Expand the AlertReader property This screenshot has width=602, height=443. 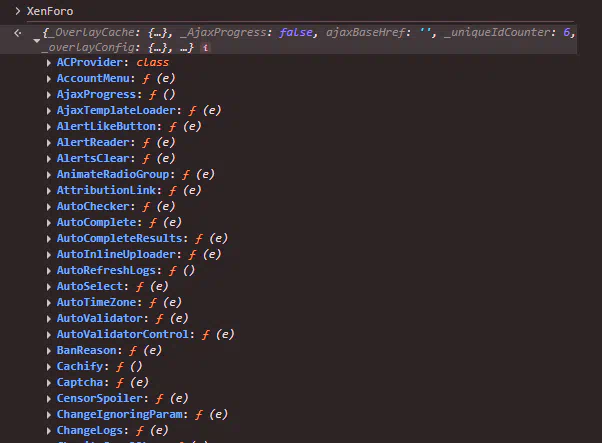click(49, 143)
